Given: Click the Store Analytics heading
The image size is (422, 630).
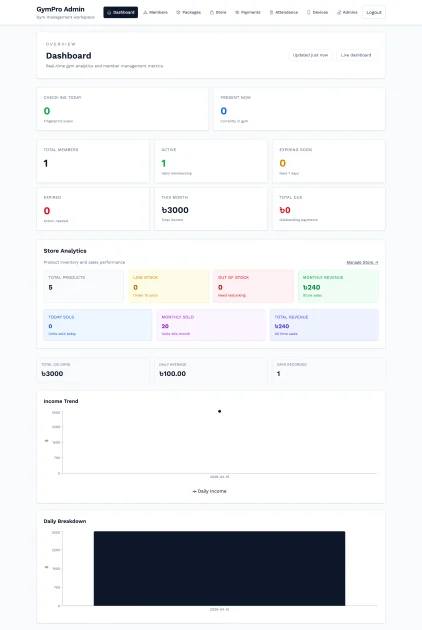Looking at the screenshot, I should [65, 251].
